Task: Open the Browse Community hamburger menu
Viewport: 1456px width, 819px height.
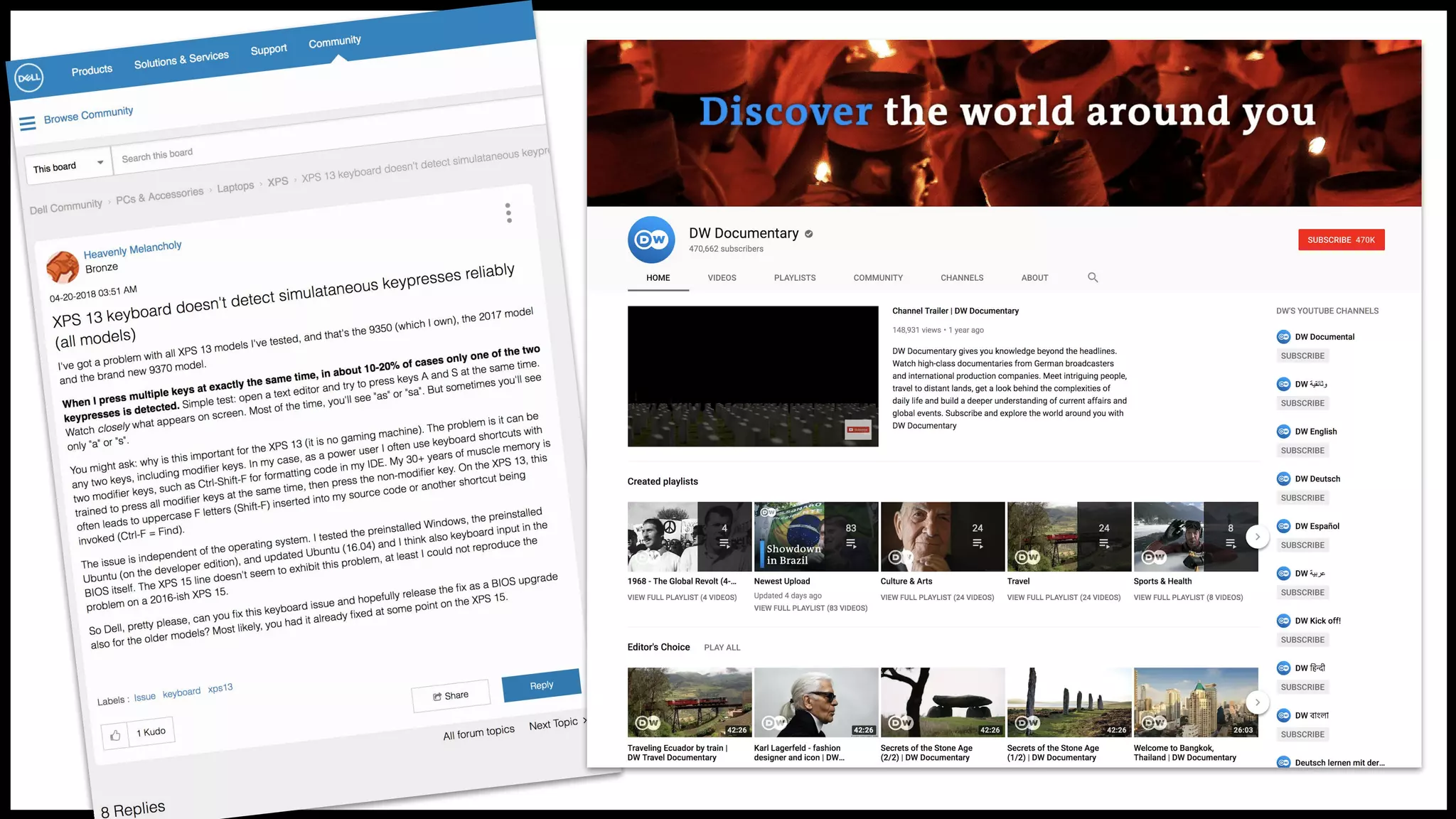Action: [x=28, y=124]
